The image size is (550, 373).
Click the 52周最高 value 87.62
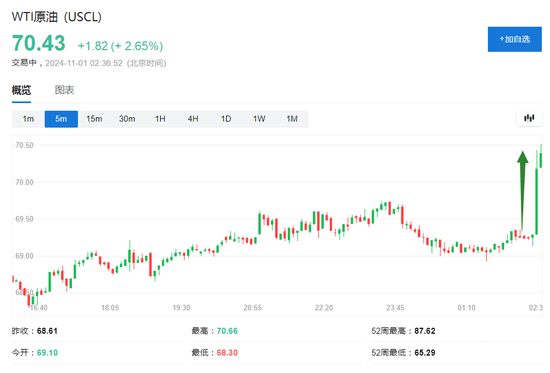[425, 331]
